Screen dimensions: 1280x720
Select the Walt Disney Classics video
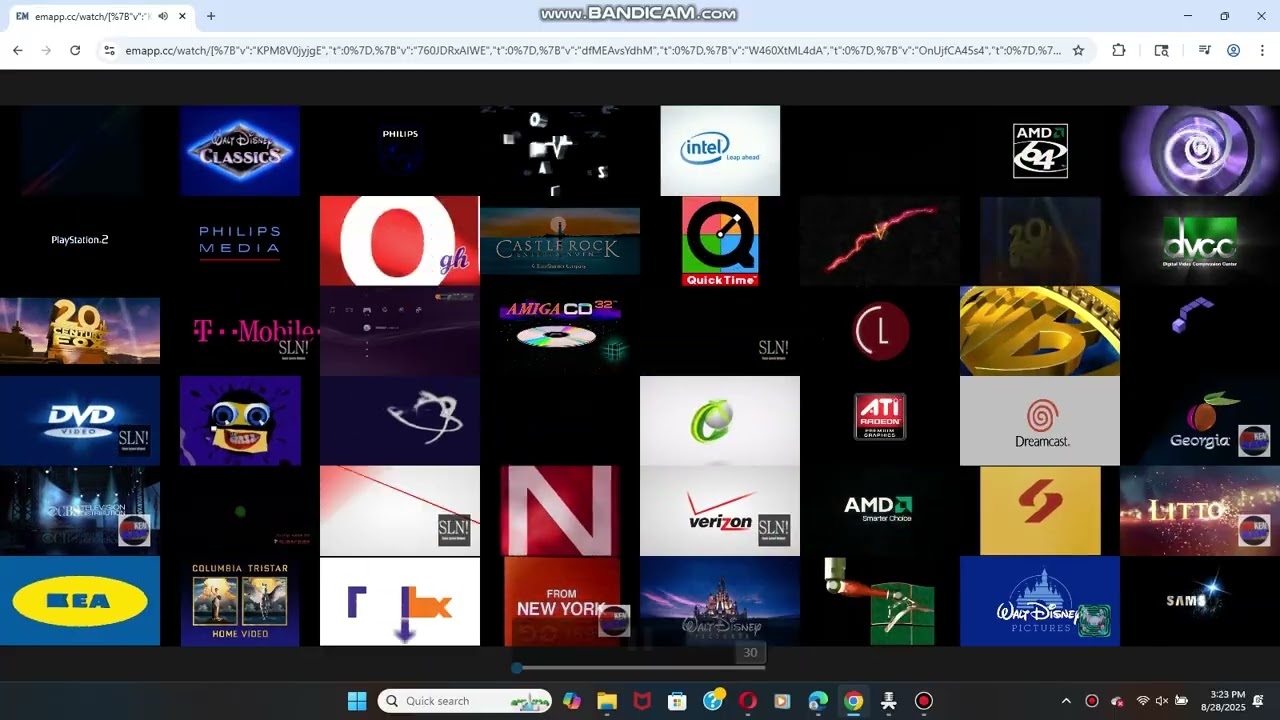point(240,151)
